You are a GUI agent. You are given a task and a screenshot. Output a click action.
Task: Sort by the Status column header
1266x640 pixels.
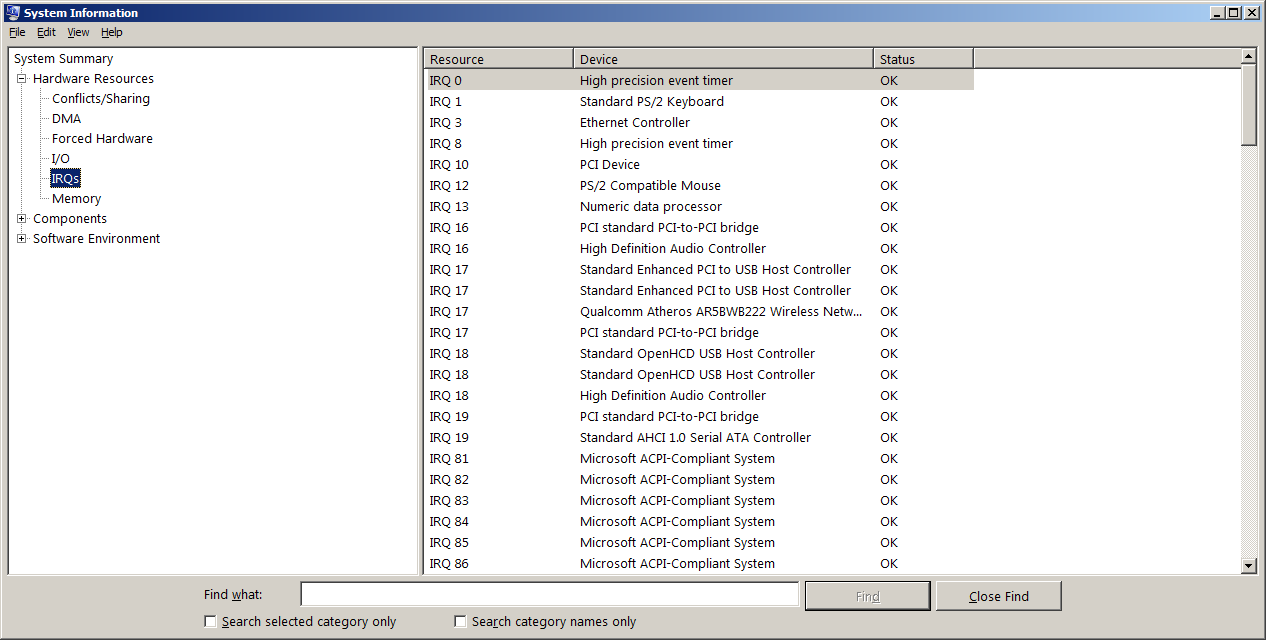pos(922,59)
